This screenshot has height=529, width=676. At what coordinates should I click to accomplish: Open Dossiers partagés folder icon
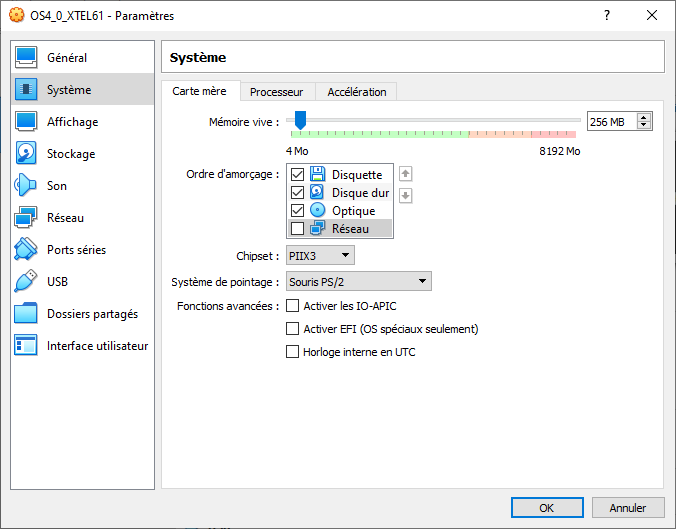(x=27, y=314)
